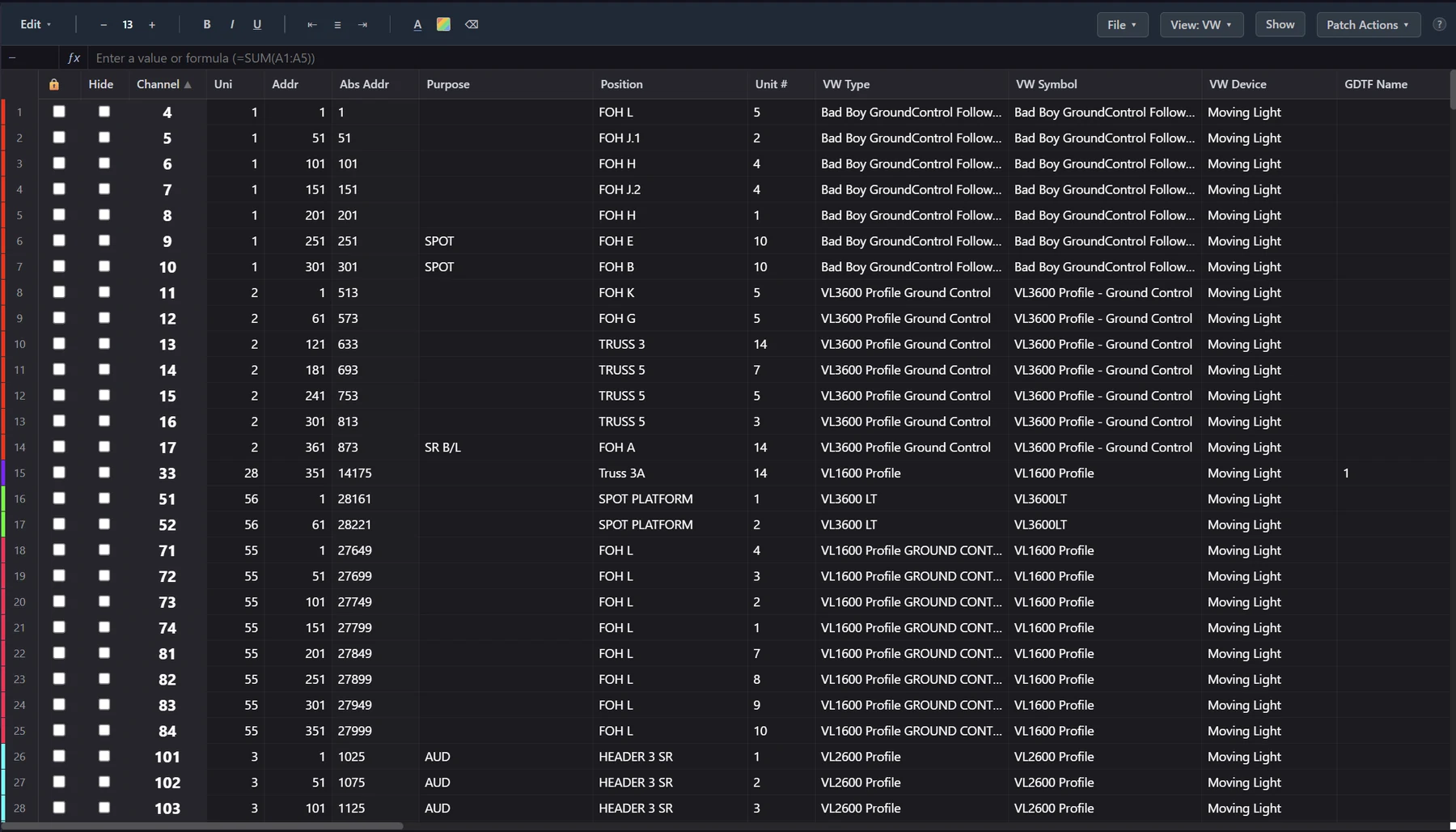Screen dimensions: 1456x832
Task: Decrease font size with minus button
Action: pyautogui.click(x=104, y=24)
